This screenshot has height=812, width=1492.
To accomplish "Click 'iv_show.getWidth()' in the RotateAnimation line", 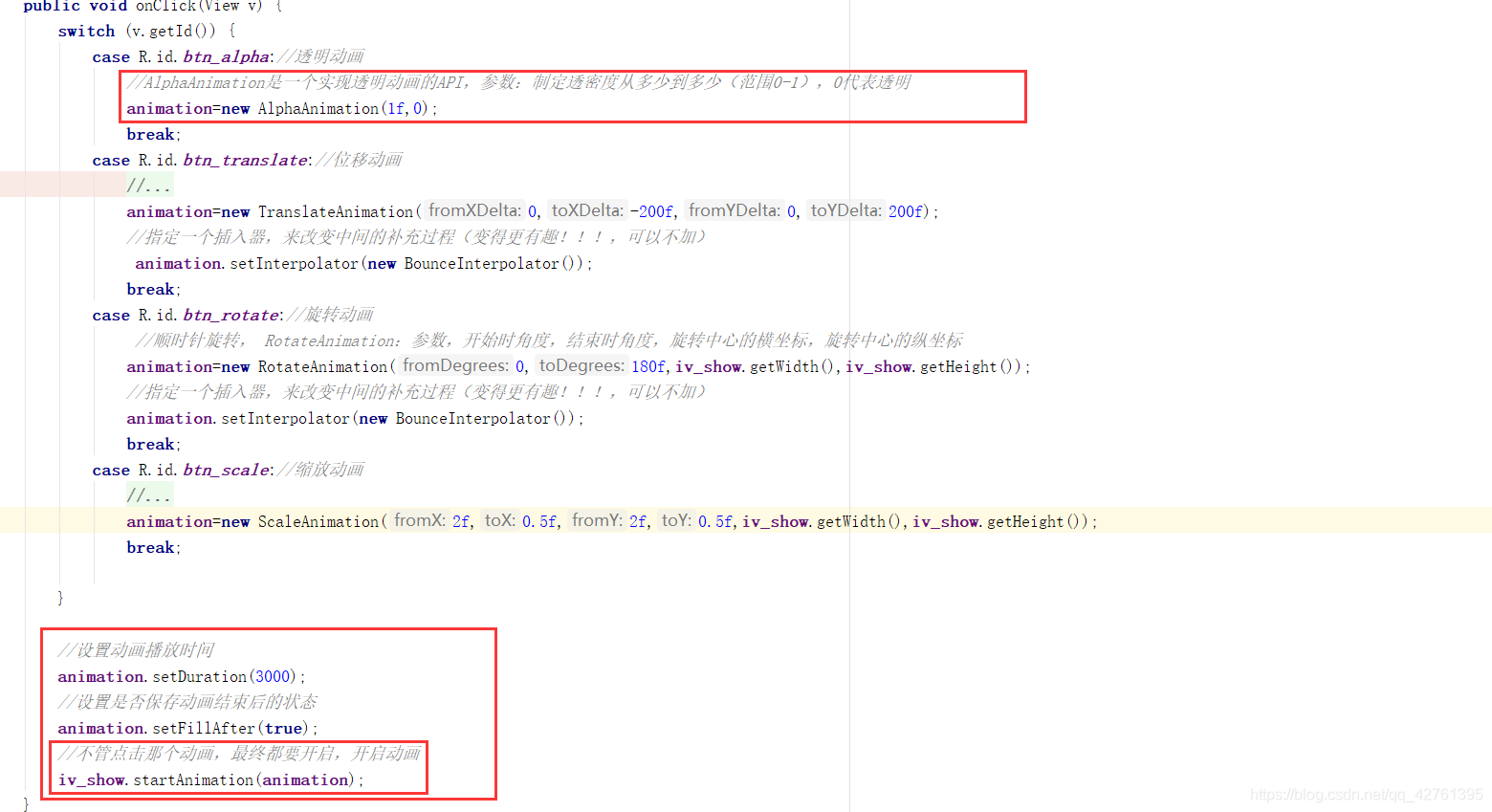I will click(x=757, y=366).
